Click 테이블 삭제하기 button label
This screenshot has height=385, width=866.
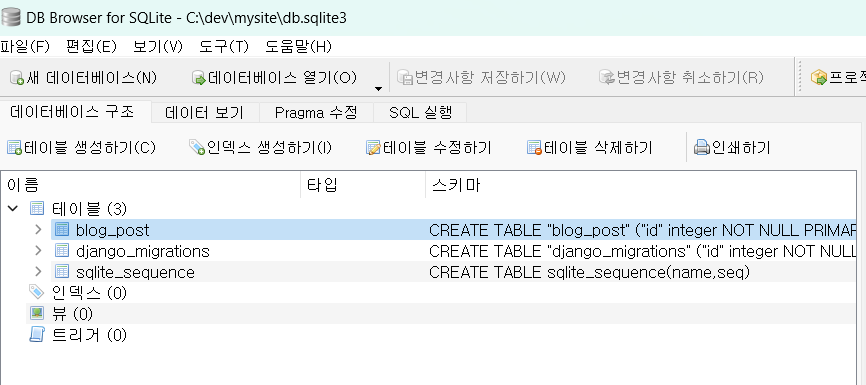(598, 147)
